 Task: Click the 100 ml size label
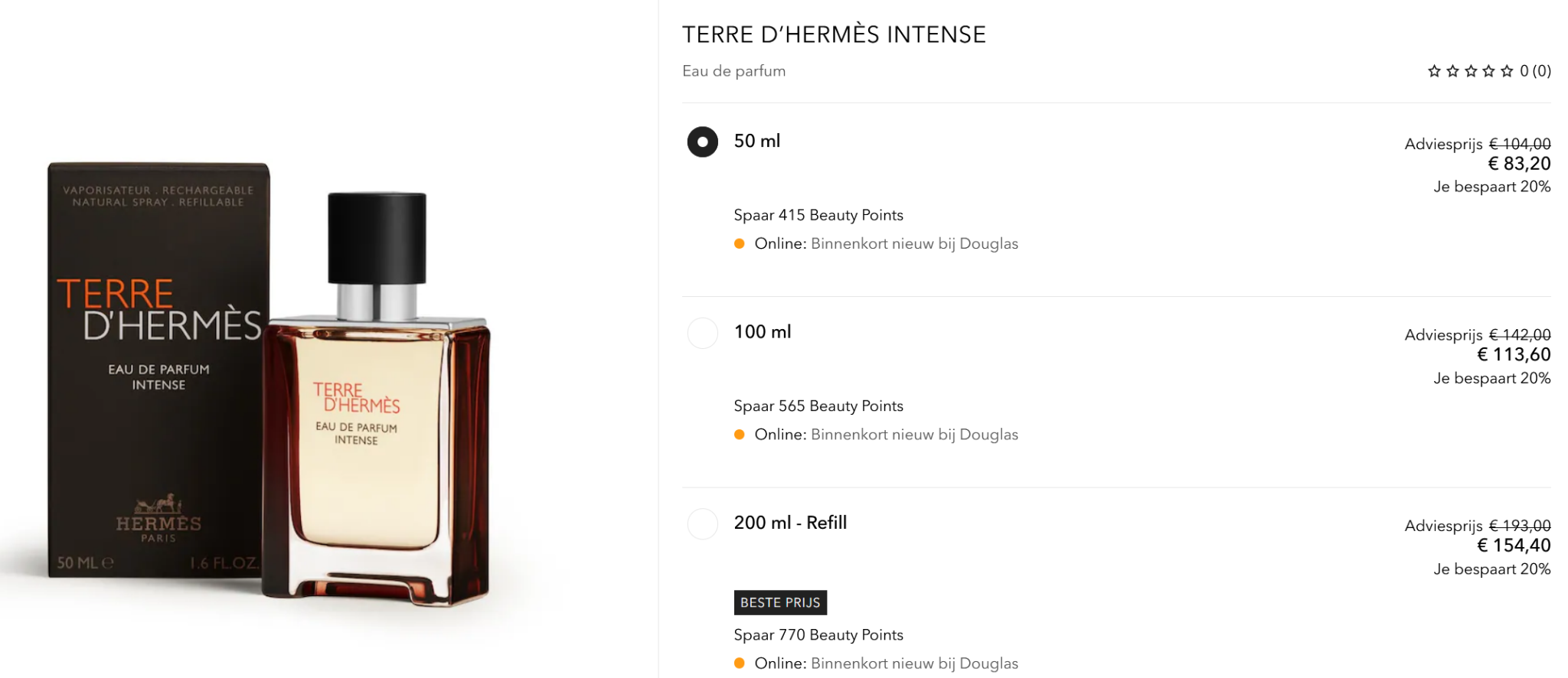tap(763, 332)
